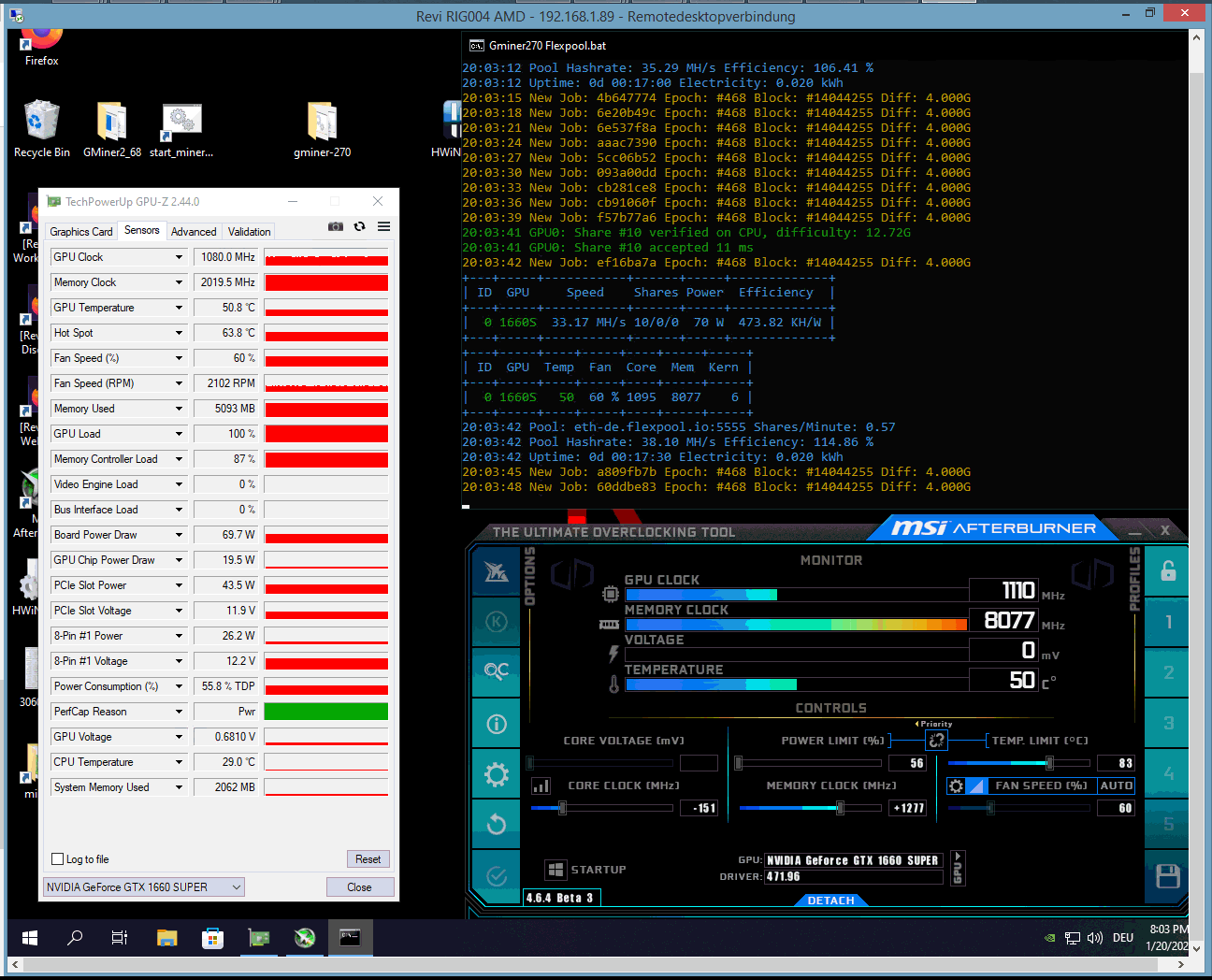Expand GPU Clock sensor dropdown
The image size is (1212, 980).
[179, 257]
